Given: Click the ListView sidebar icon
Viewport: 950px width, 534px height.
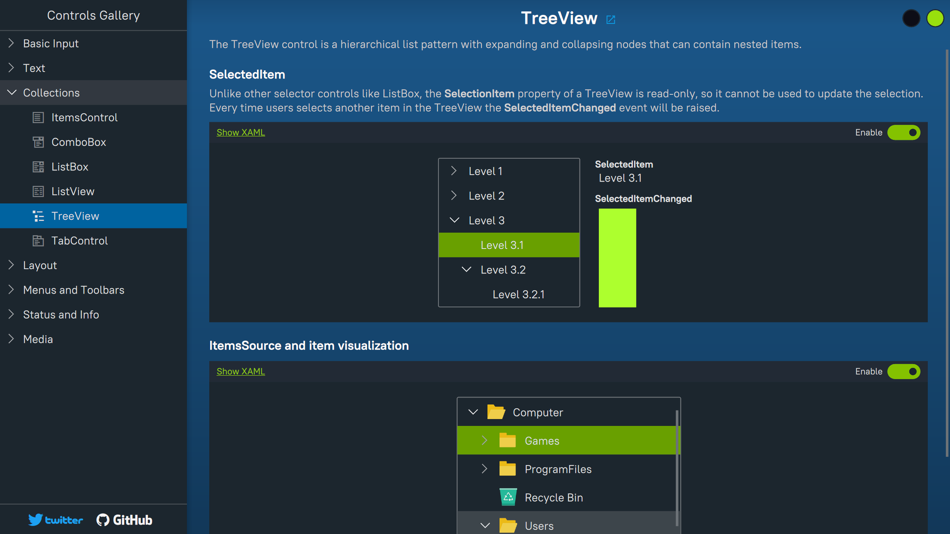Looking at the screenshot, I should (38, 192).
